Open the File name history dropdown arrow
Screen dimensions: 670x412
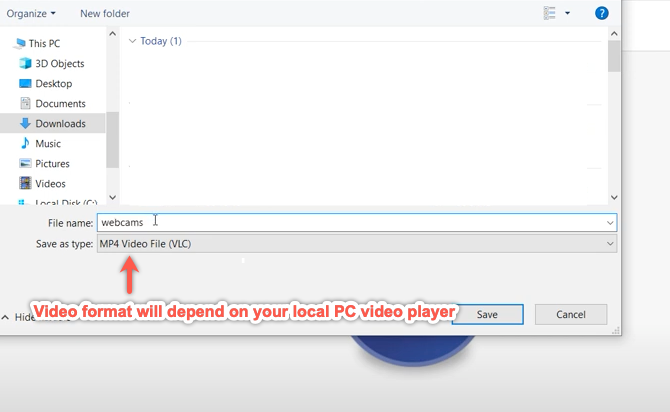click(x=610, y=223)
